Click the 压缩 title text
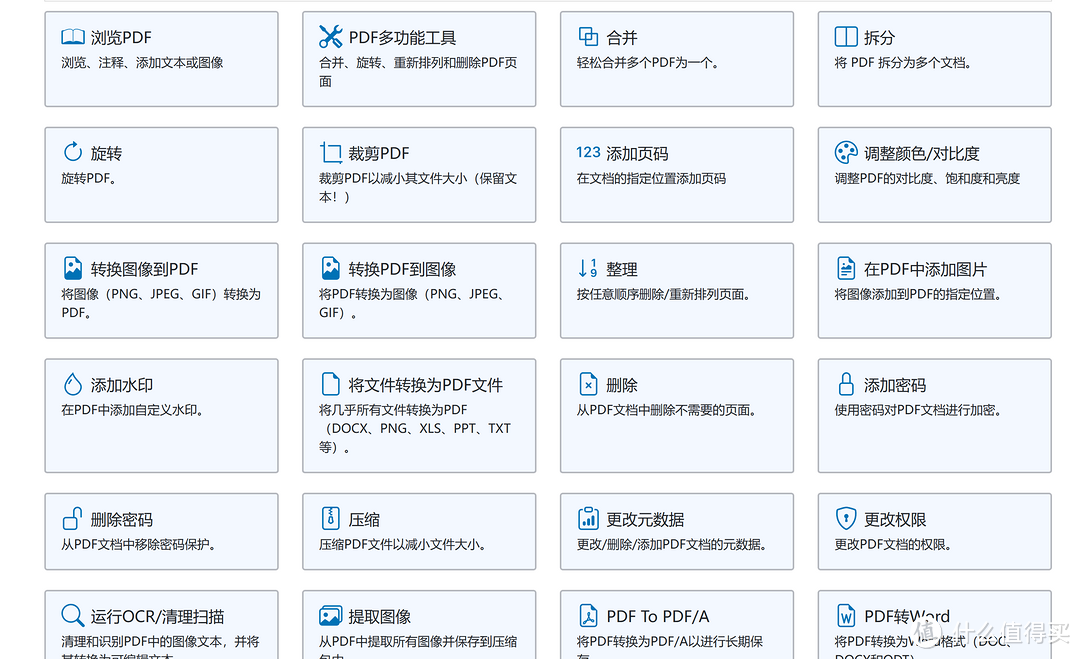 point(364,519)
